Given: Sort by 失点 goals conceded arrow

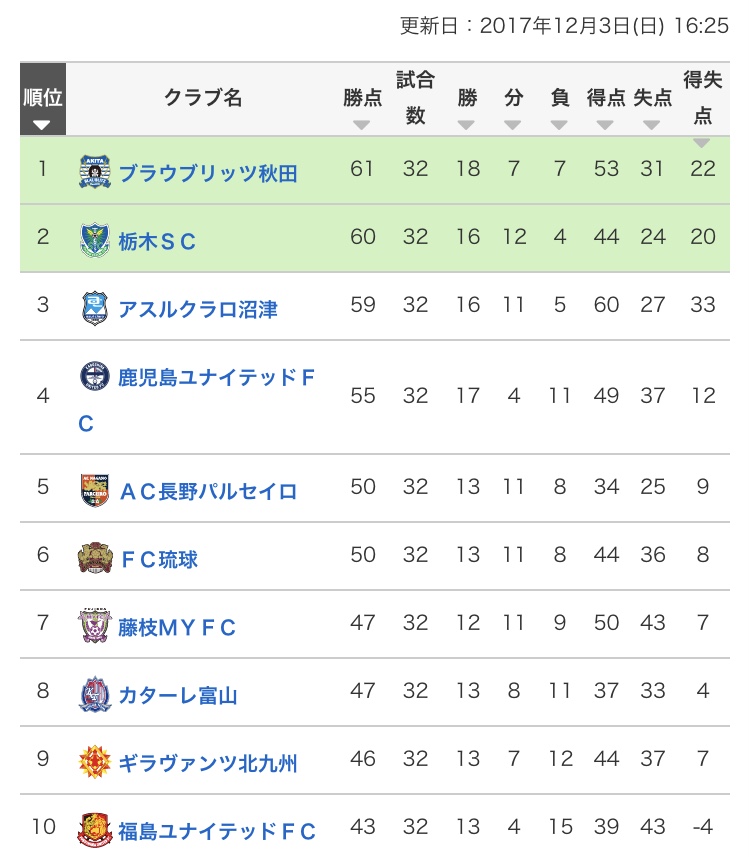Looking at the screenshot, I should tap(652, 125).
